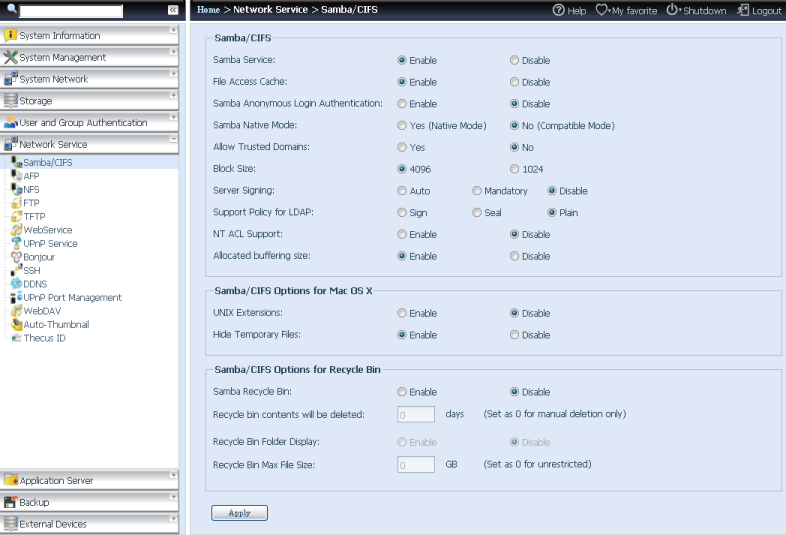Set Server Signing to Mandatory
The height and width of the screenshot is (535, 786).
[477, 191]
